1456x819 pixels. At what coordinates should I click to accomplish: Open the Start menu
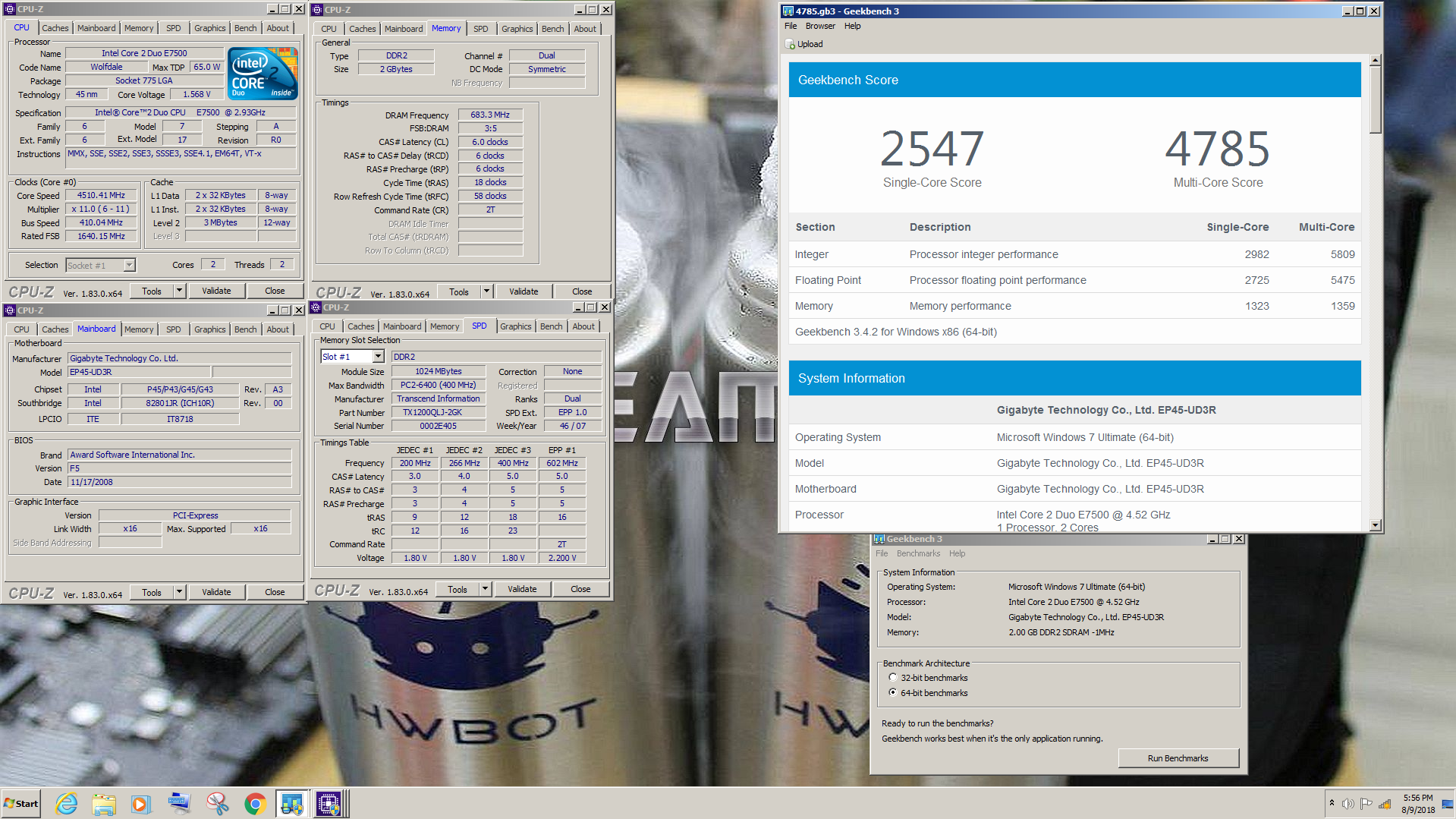(21, 803)
